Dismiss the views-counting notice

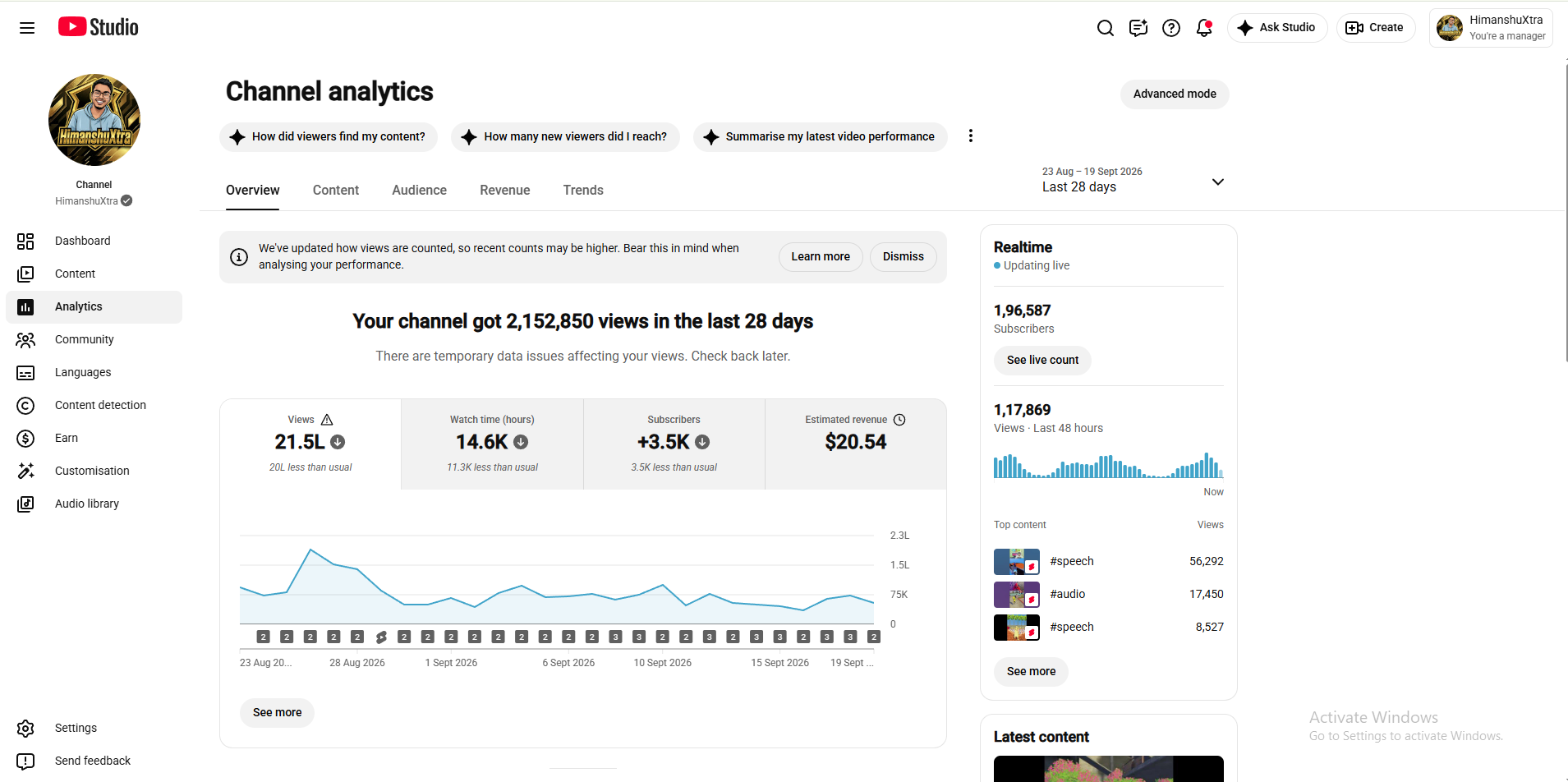(x=904, y=257)
